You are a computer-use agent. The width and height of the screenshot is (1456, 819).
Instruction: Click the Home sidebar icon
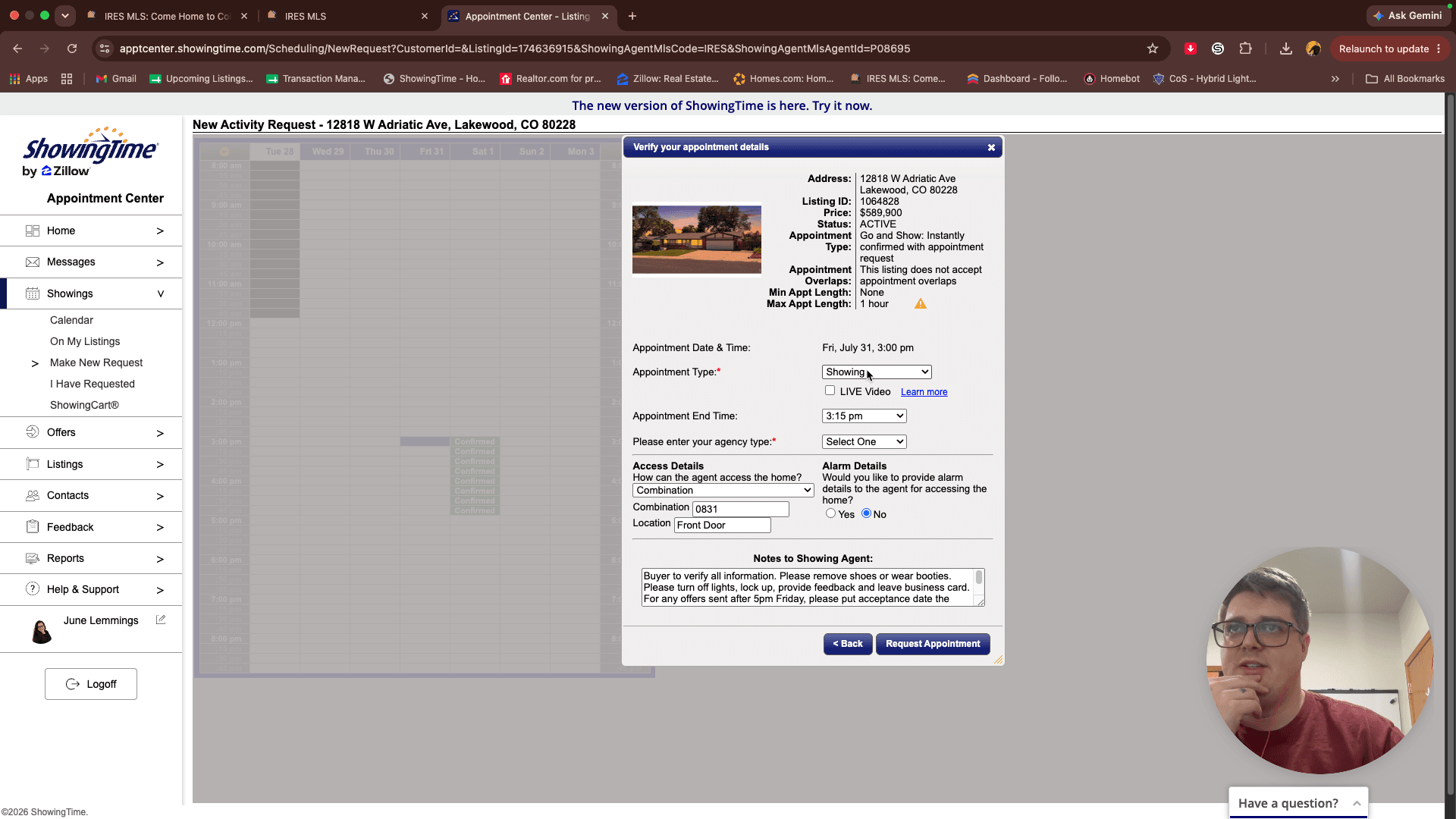32,231
